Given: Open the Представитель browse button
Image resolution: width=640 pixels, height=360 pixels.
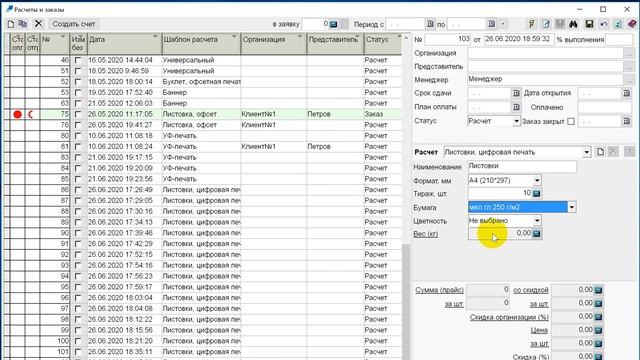Looking at the screenshot, I should tap(629, 67).
